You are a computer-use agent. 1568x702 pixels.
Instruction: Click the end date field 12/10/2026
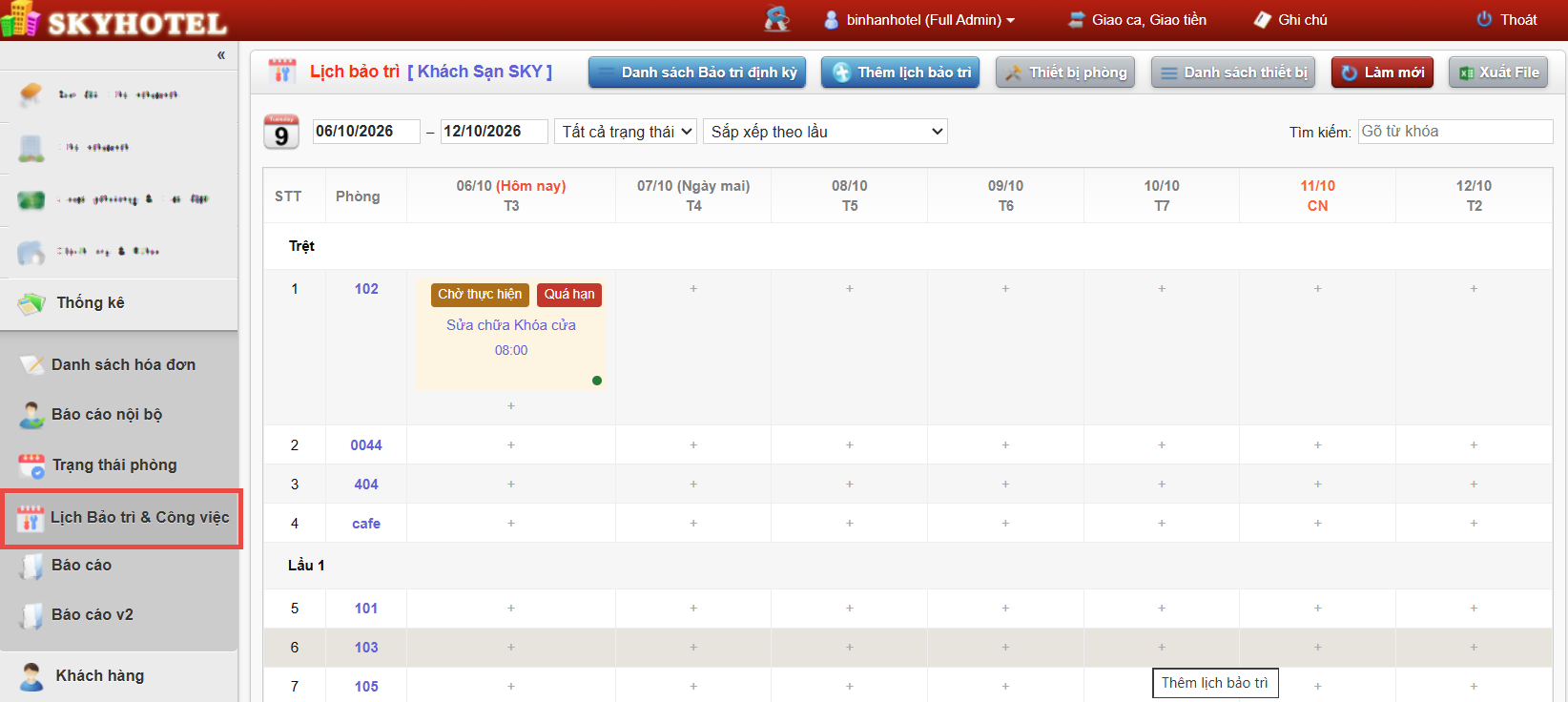(x=494, y=132)
